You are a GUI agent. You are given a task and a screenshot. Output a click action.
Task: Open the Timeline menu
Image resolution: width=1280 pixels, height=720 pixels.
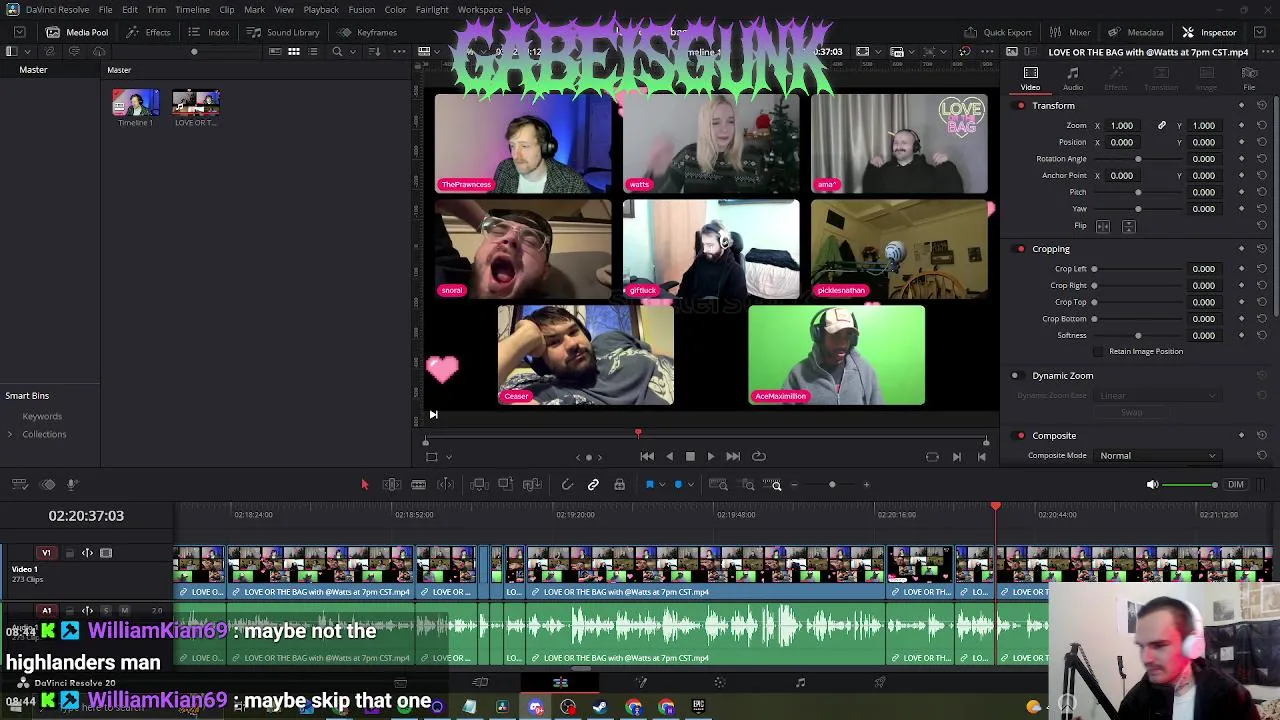192,10
